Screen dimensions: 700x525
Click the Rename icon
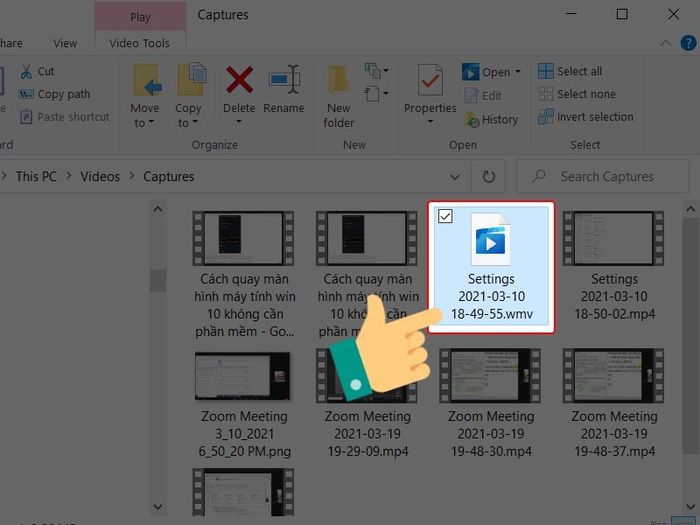point(284,79)
